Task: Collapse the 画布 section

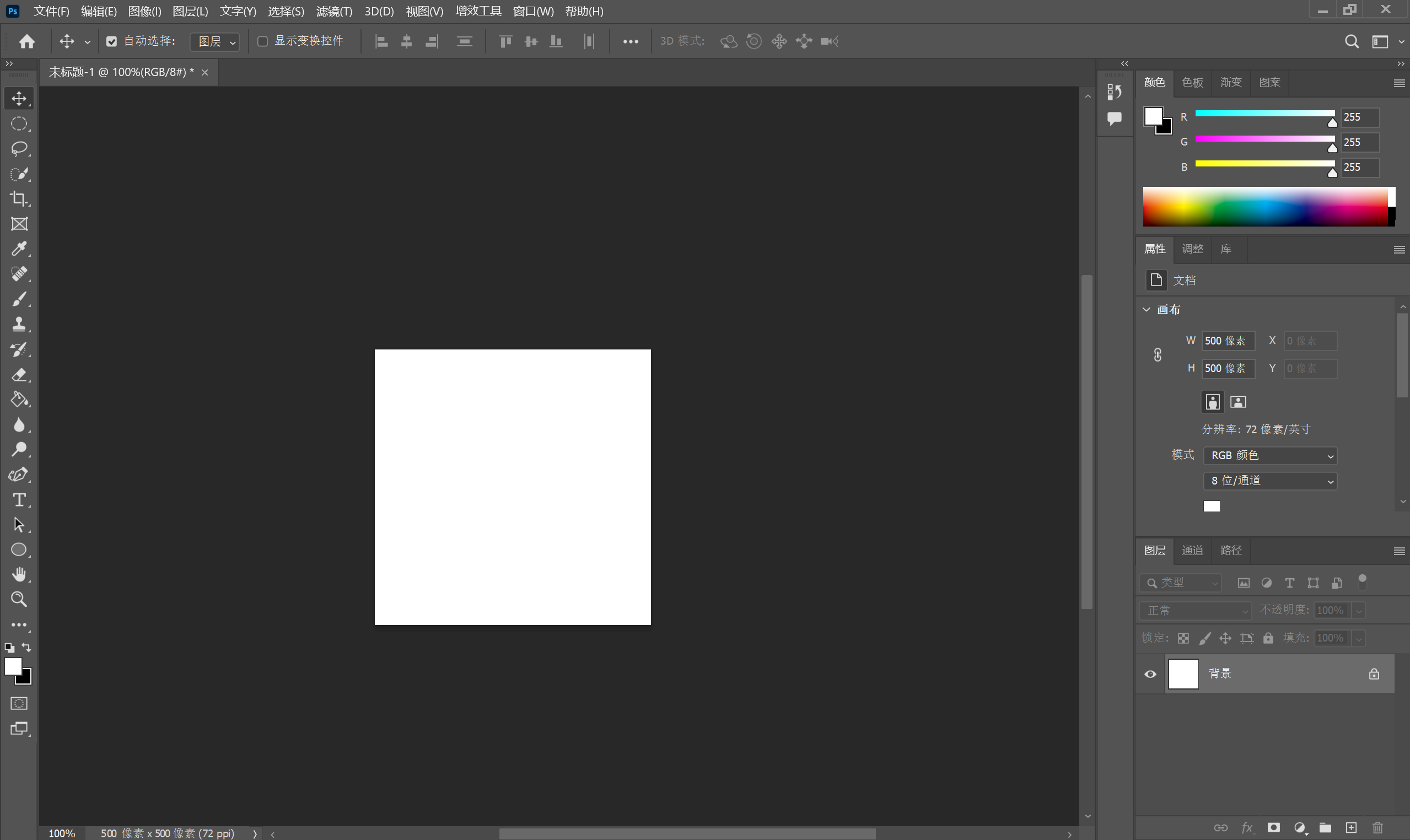Action: pos(1146,310)
